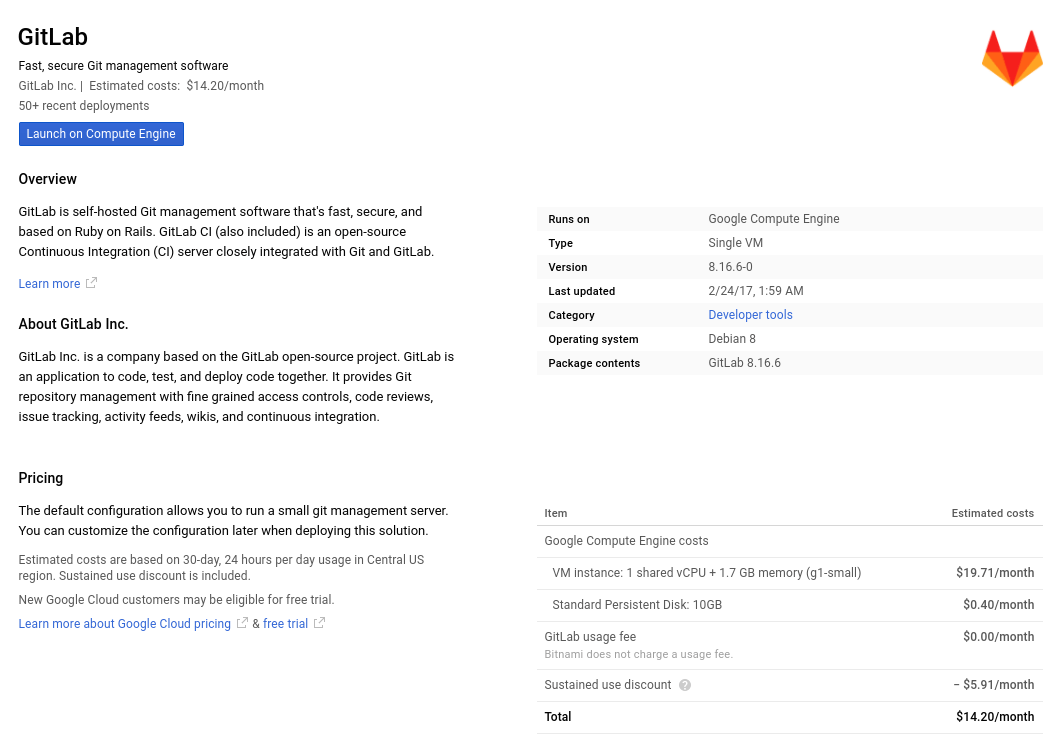Click external-link icon next to free trial

[319, 623]
